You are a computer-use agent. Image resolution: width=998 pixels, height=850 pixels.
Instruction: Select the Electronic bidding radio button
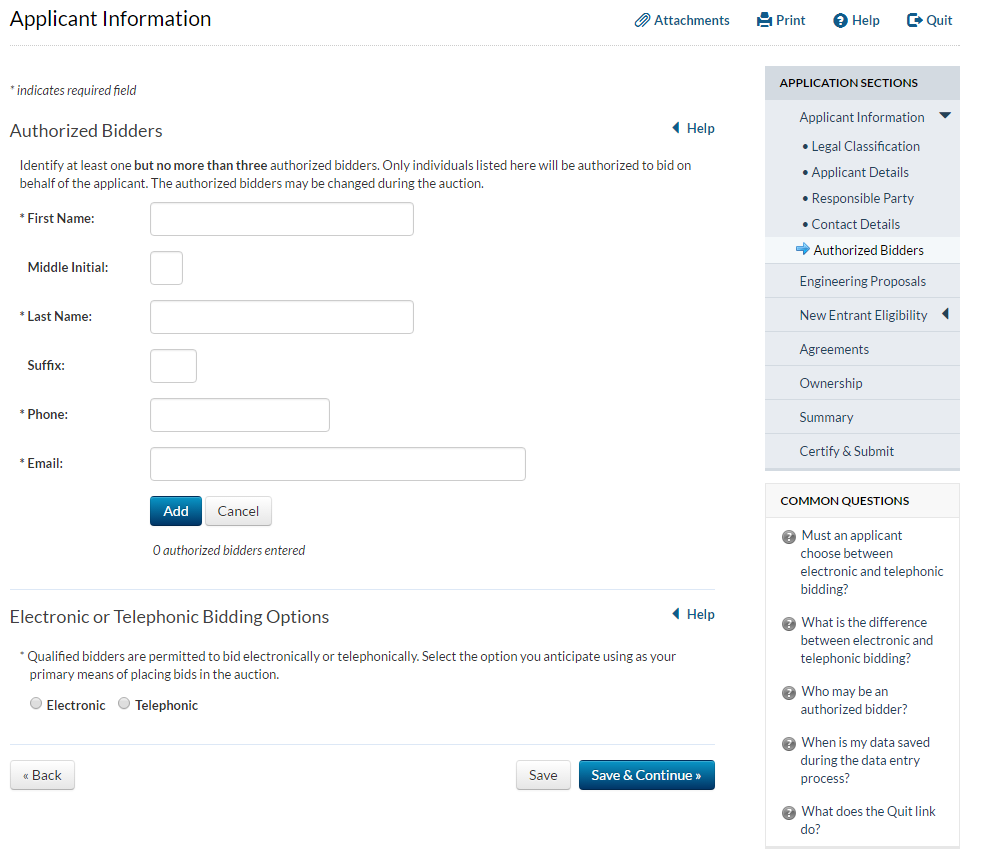point(37,704)
